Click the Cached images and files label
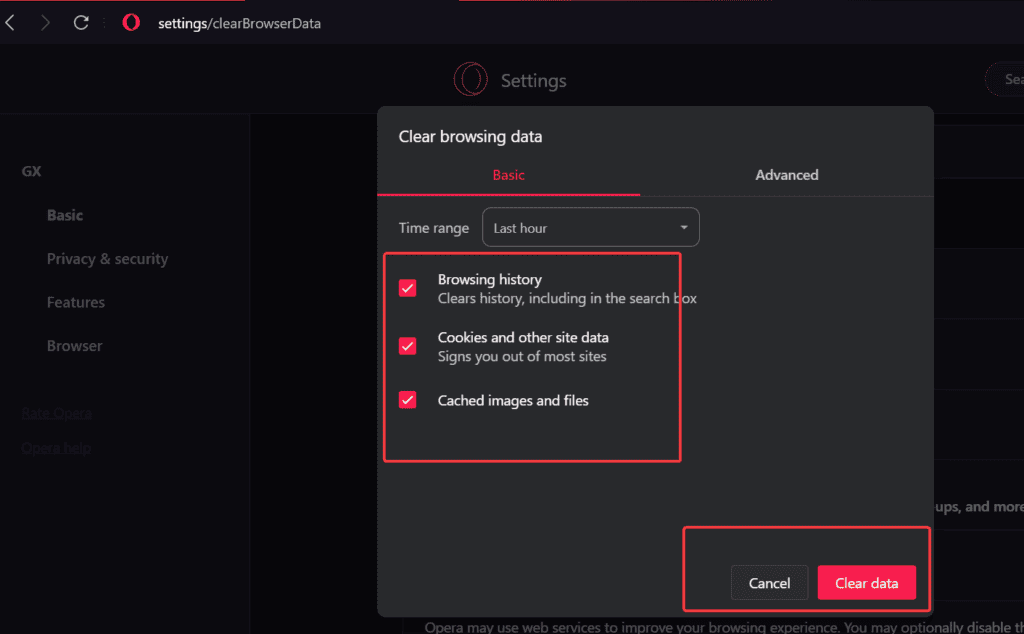Image resolution: width=1024 pixels, height=634 pixels. tap(513, 400)
